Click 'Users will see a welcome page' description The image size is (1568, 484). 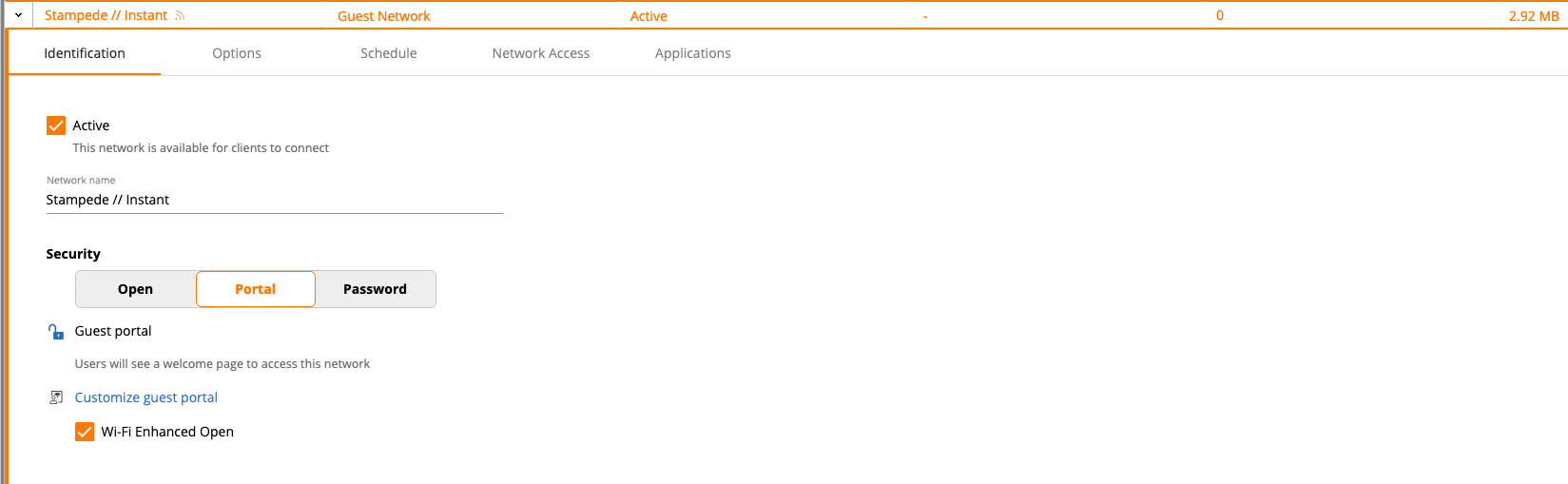tap(223, 364)
